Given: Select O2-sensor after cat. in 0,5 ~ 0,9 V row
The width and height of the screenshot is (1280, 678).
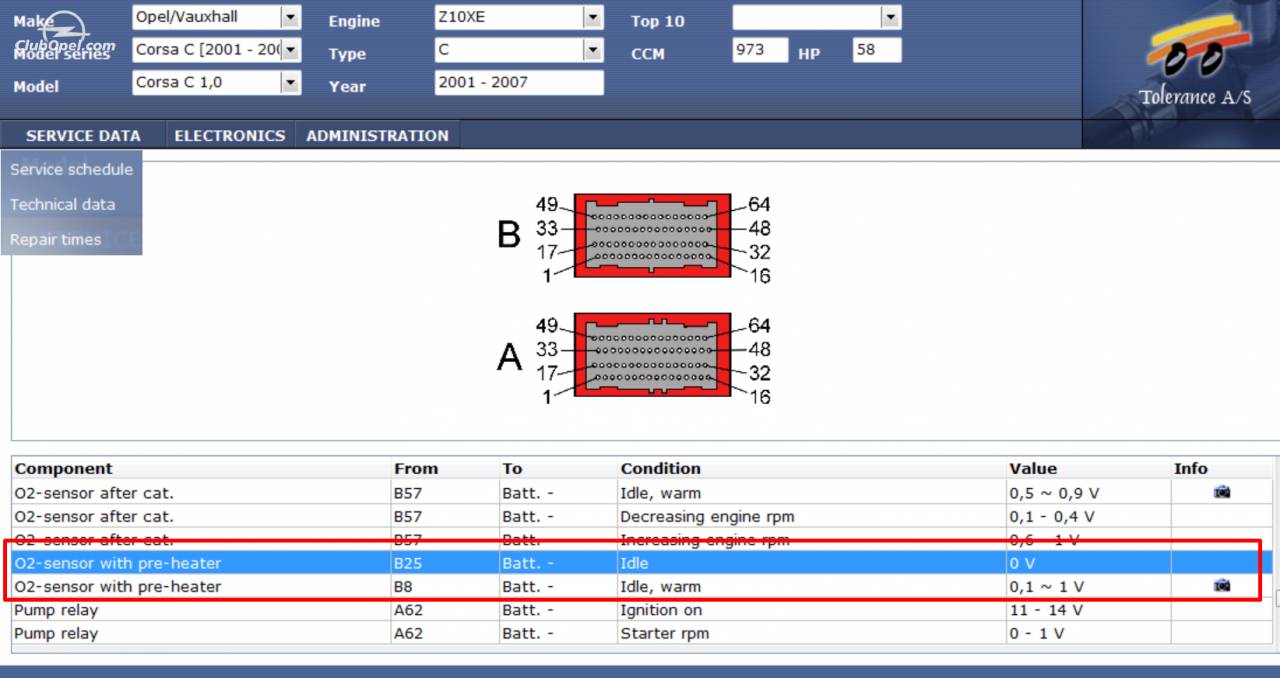Looking at the screenshot, I should 94,493.
